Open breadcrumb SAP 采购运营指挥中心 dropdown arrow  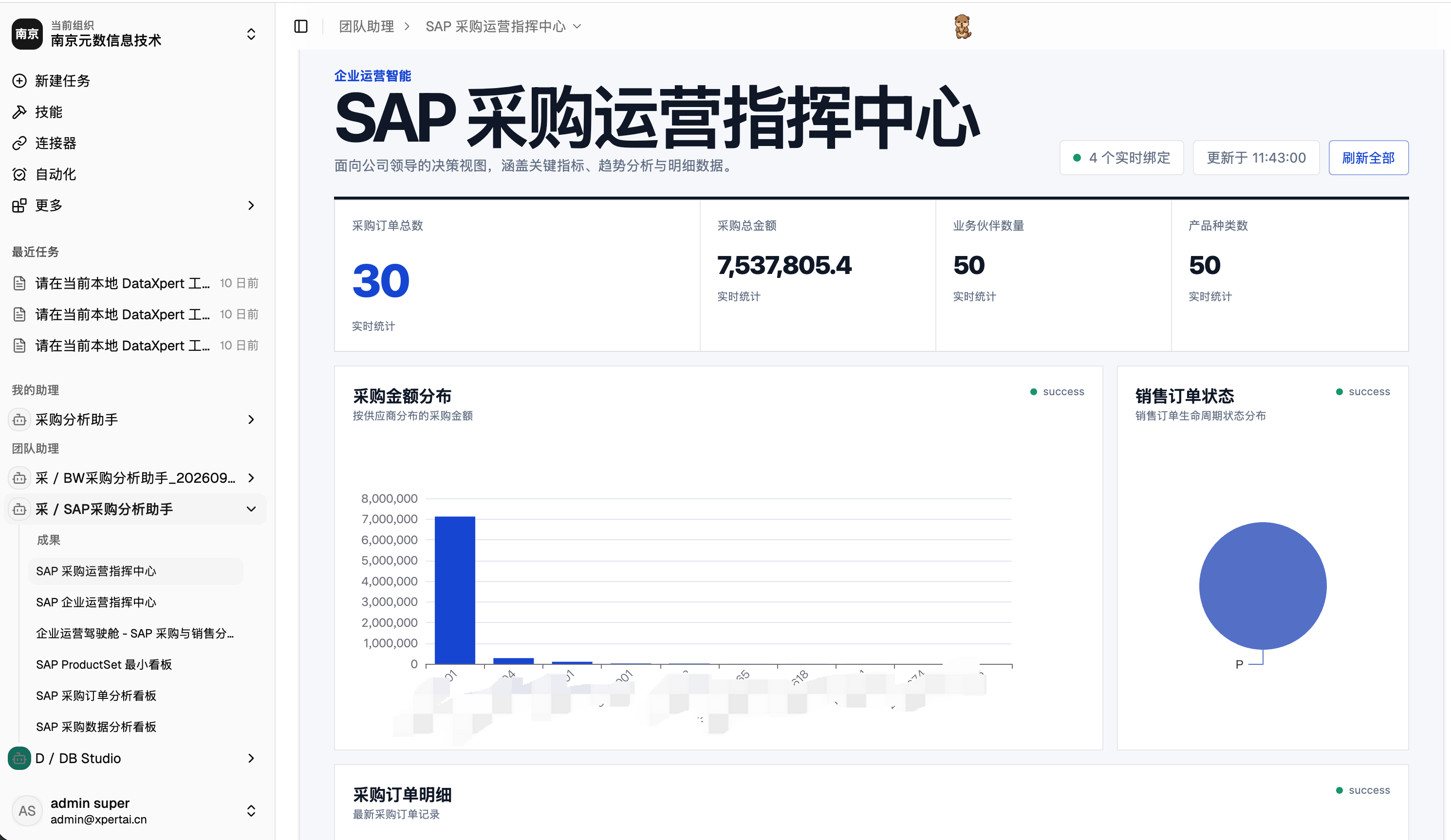pyautogui.click(x=577, y=26)
